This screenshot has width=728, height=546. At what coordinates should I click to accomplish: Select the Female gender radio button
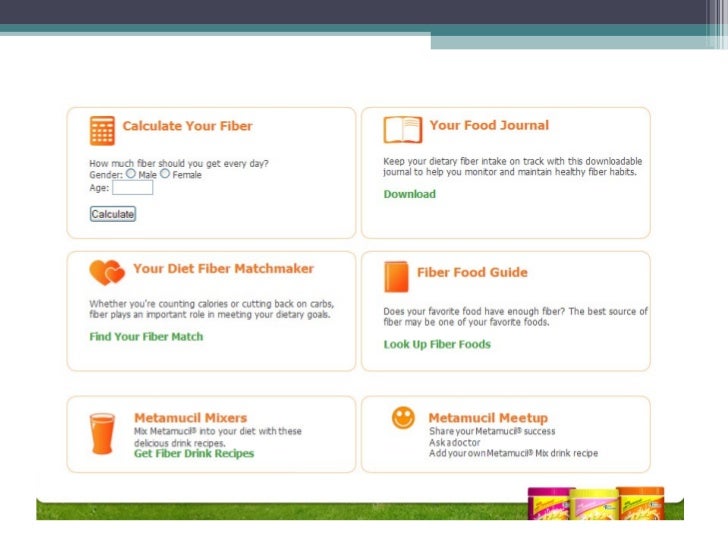pyautogui.click(x=165, y=174)
